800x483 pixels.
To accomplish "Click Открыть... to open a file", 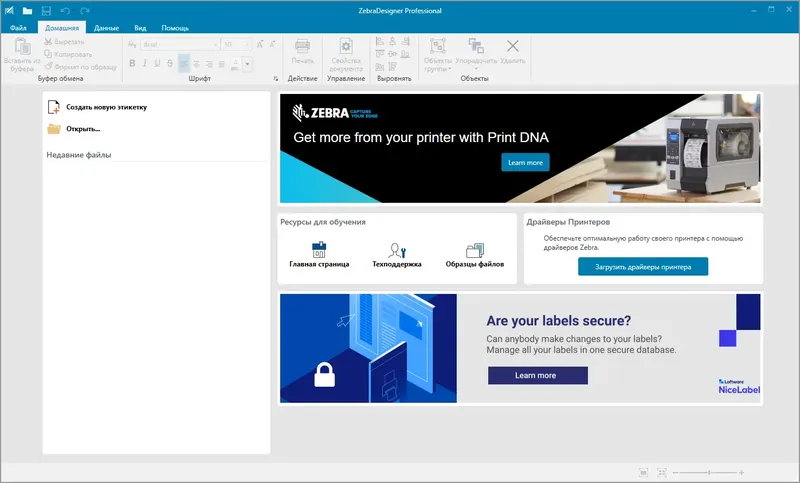I will pyautogui.click(x=74, y=129).
